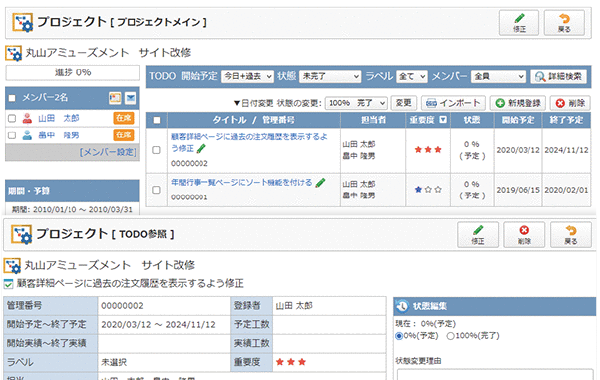Click the タイトル / 管理番号 column header
This screenshot has width=600, height=380.
click(x=254, y=120)
